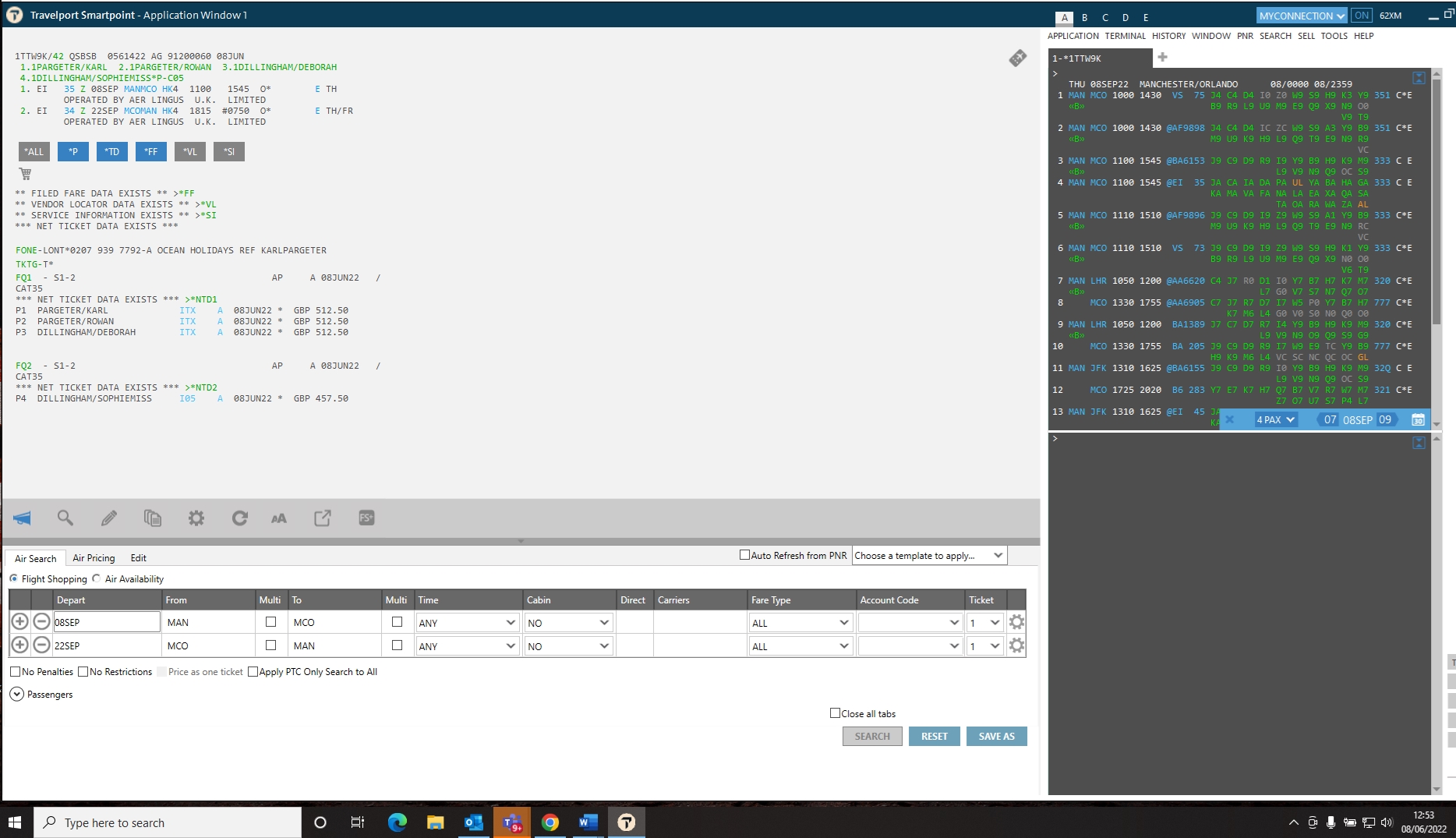
Task: Click the Windows taskbar search box
Action: click(x=168, y=822)
